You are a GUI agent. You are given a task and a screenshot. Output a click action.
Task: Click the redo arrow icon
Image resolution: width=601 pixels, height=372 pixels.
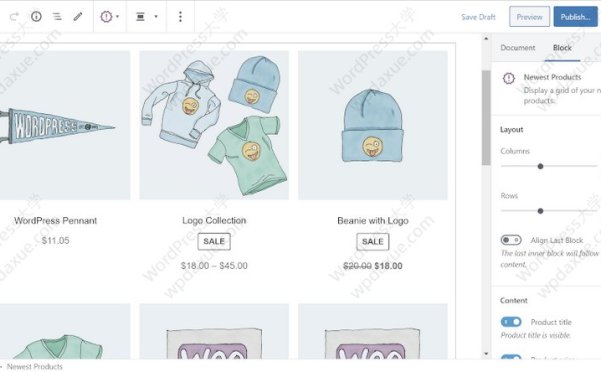14,16
